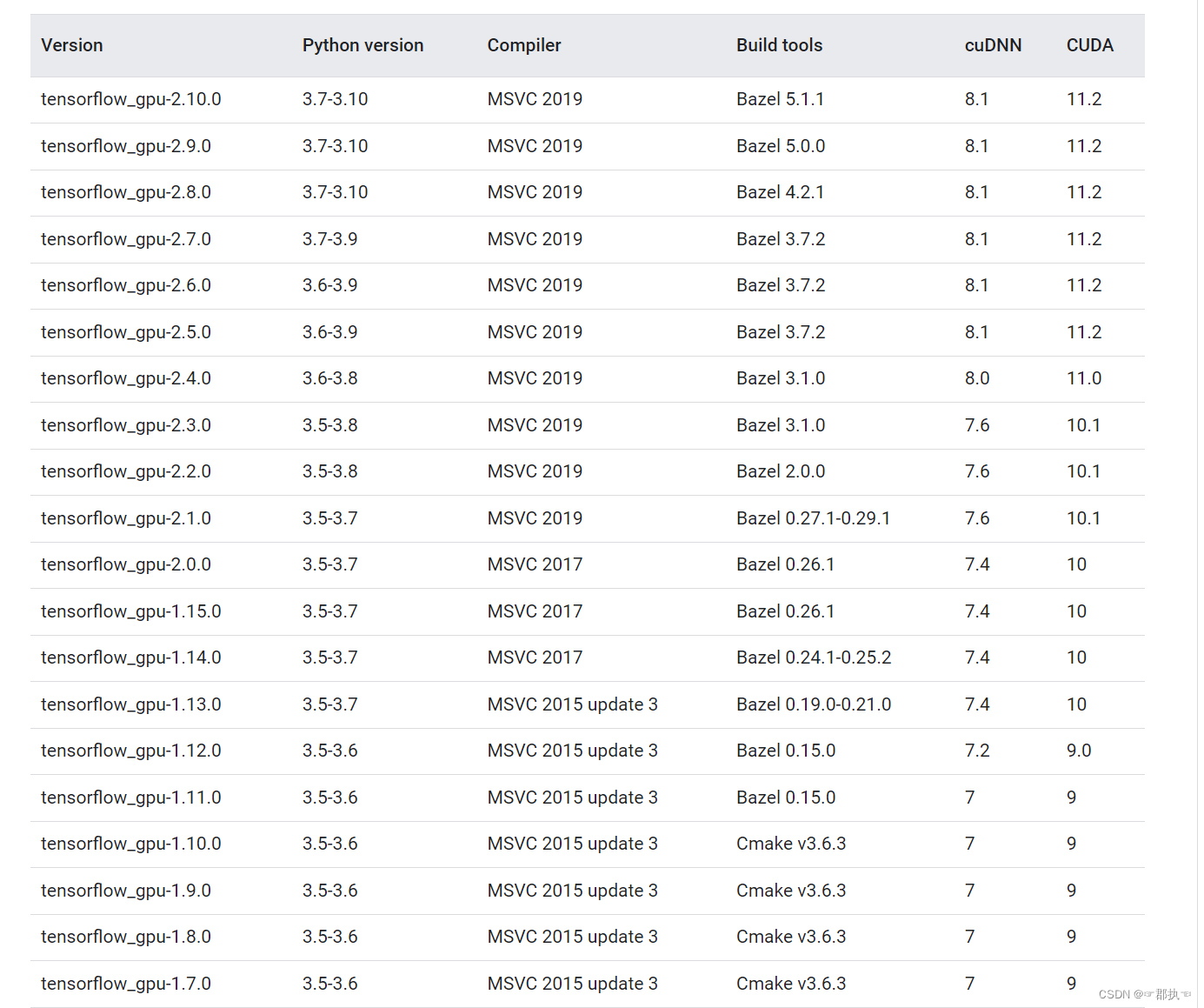Screen dimensions: 1204x1008
Task: Select the tensorflow_gpu-1.11.0 cell
Action: click(x=131, y=798)
